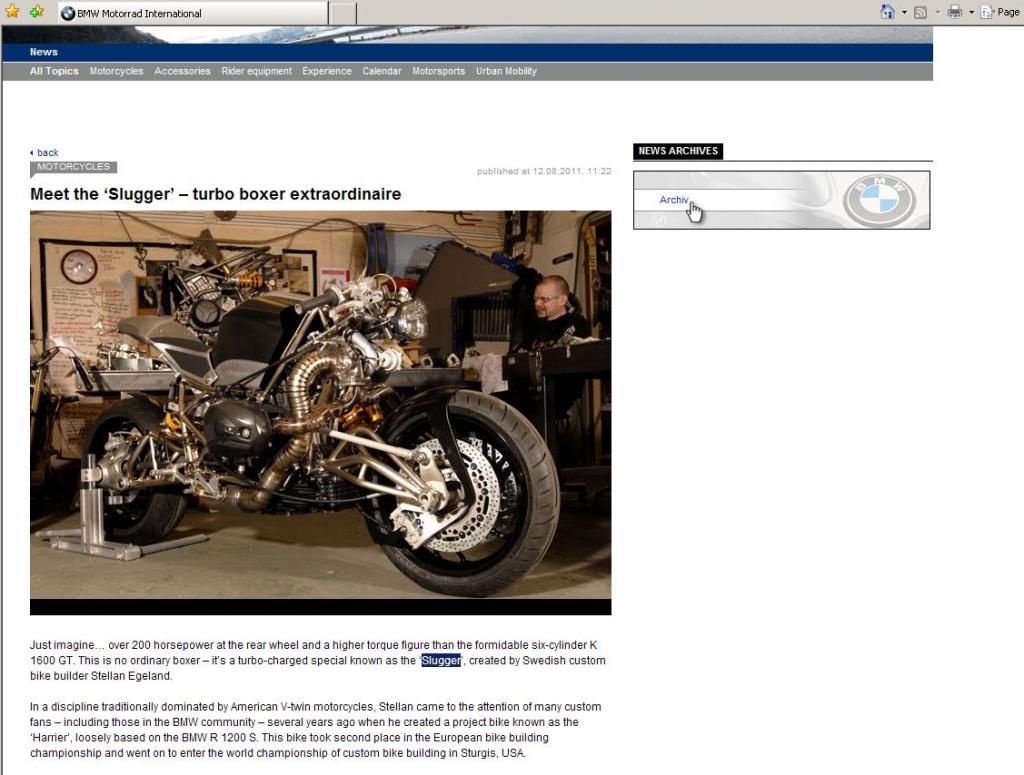The width and height of the screenshot is (1024, 775).
Task: Click the BMW favicon on the browser tab
Action: point(68,13)
